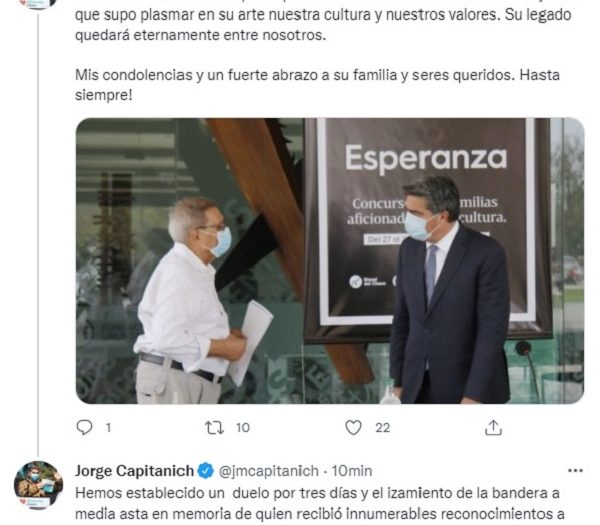Click the Jorge Capitanich display name

point(134,471)
